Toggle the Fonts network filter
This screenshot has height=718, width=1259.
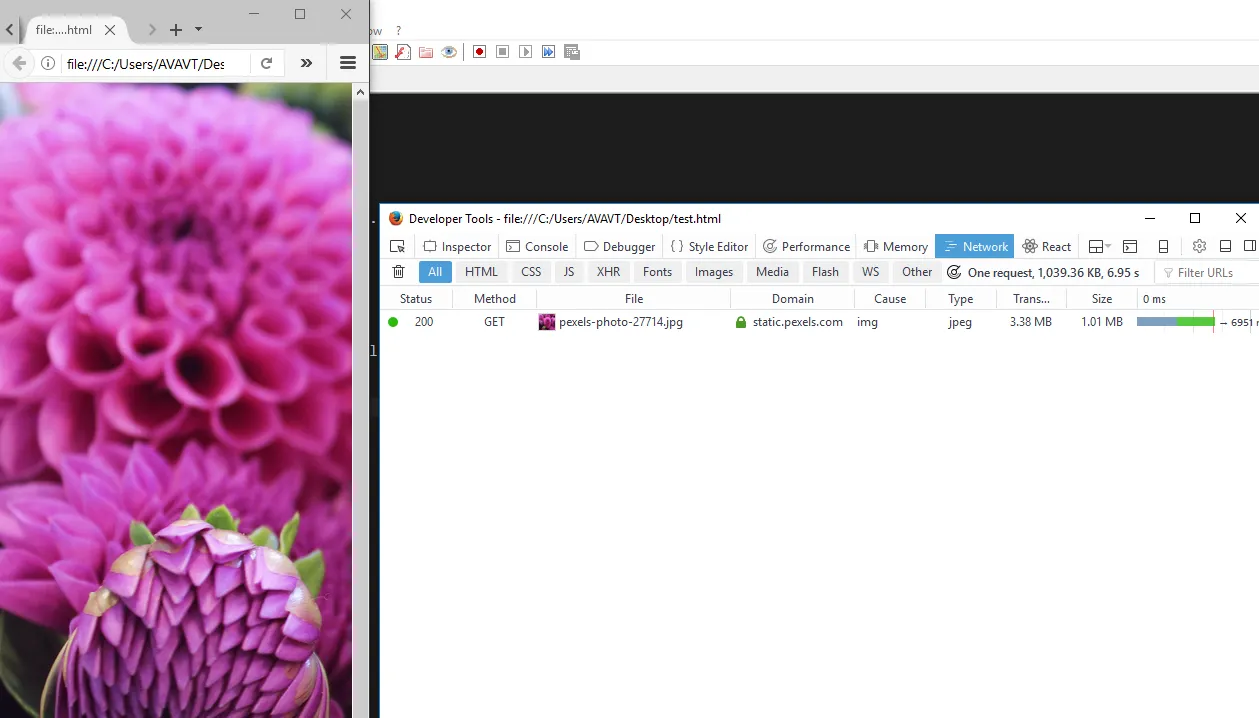click(657, 272)
